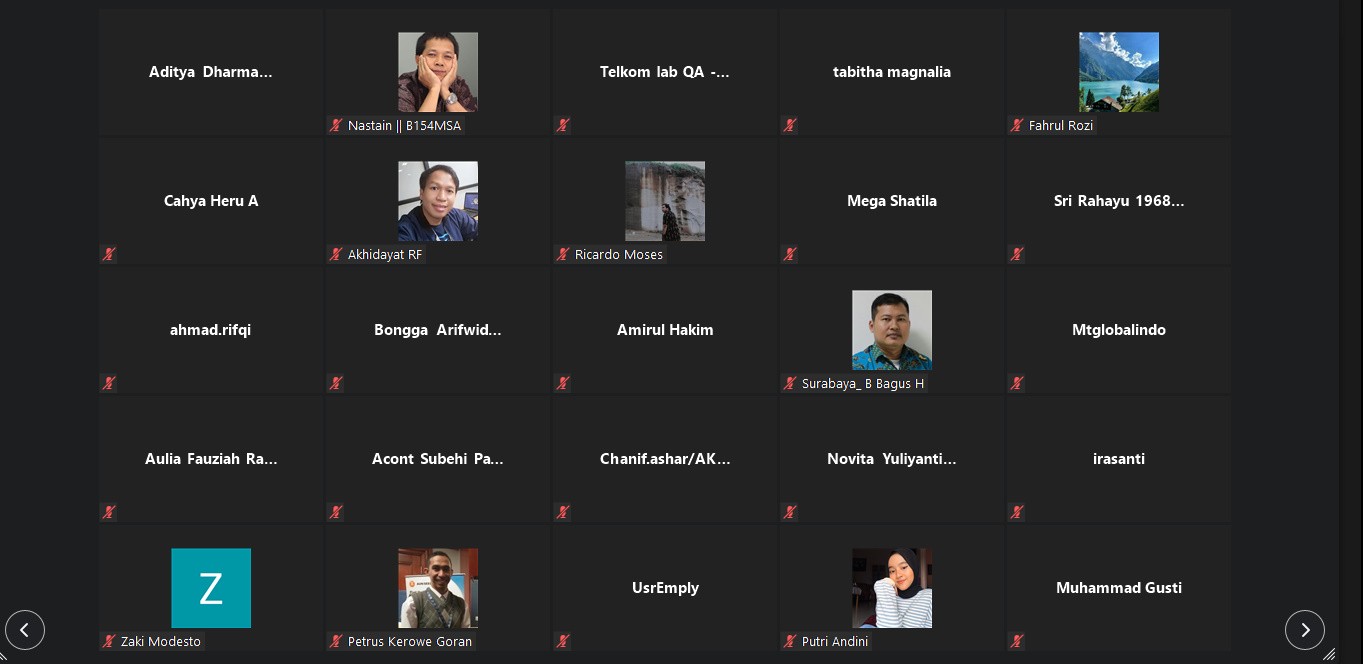
Task: Select the Muhammad Gusti participant tile
Action: pyautogui.click(x=1119, y=588)
